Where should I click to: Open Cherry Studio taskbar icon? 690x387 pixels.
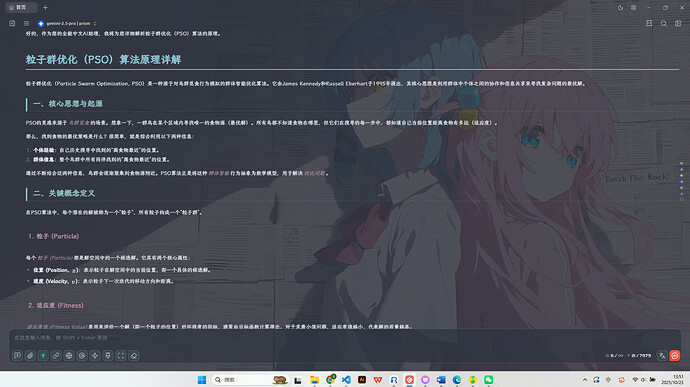click(410, 380)
